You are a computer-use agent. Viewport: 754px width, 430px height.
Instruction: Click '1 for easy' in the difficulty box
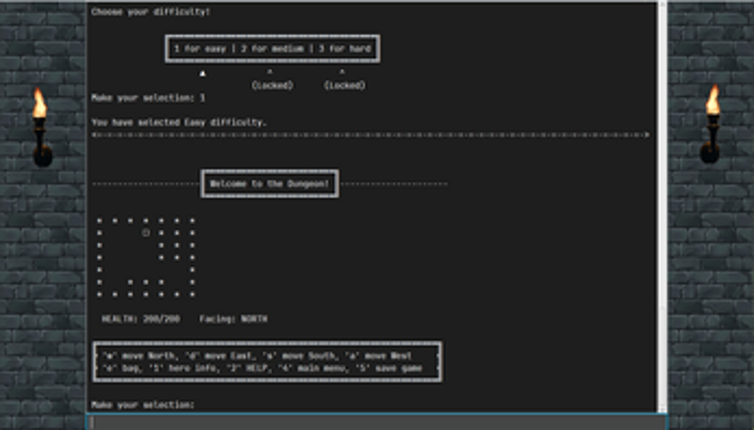coord(200,49)
